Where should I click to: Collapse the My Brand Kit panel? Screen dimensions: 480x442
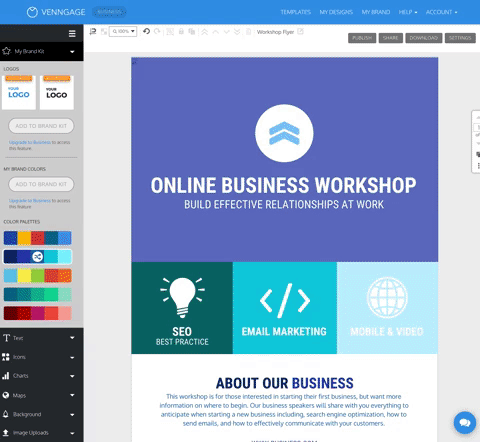pos(72,52)
